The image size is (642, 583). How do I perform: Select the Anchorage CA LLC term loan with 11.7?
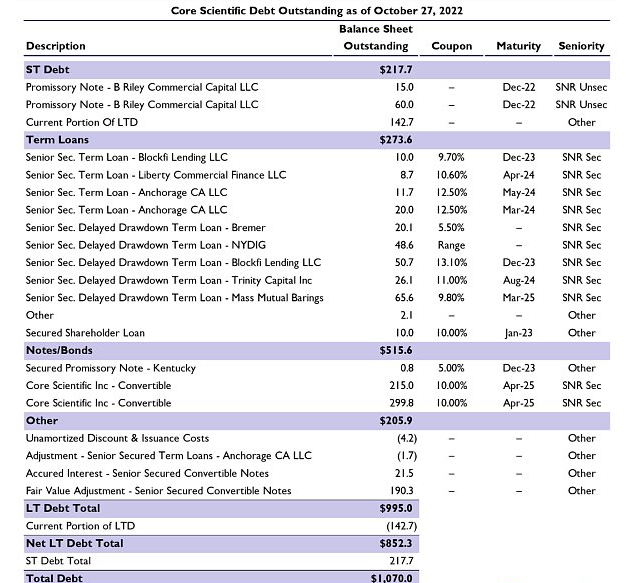pos(316,192)
